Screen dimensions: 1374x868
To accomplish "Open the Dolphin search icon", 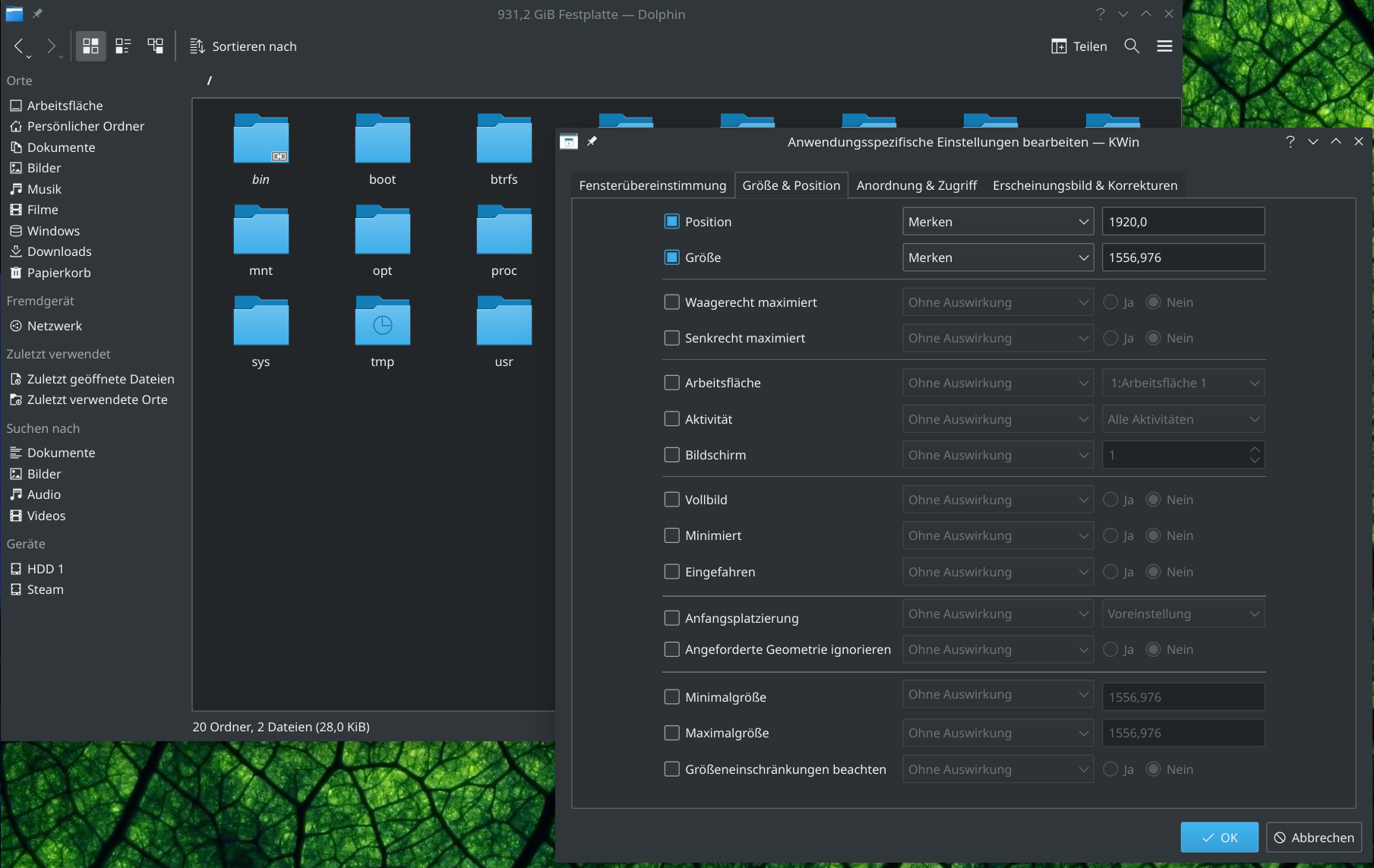I will (x=1132, y=46).
